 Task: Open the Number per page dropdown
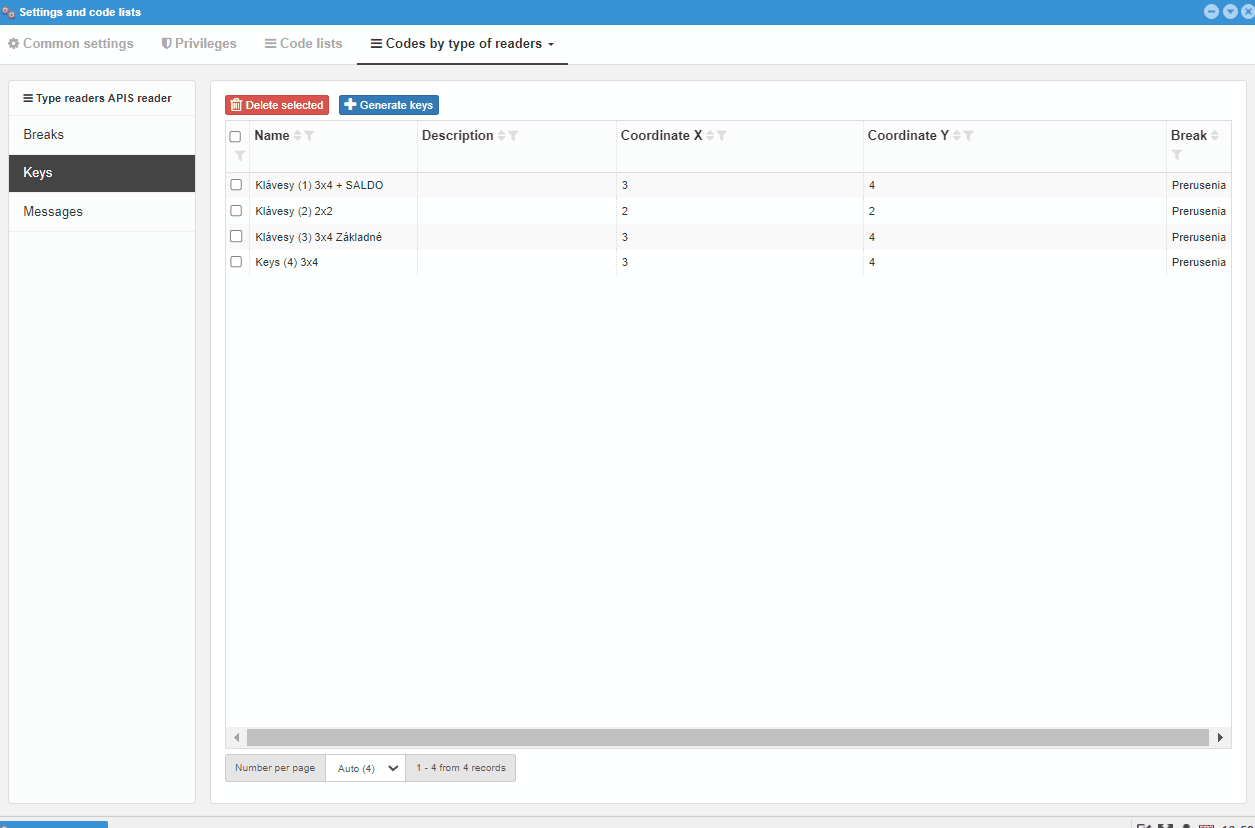pyautogui.click(x=365, y=768)
